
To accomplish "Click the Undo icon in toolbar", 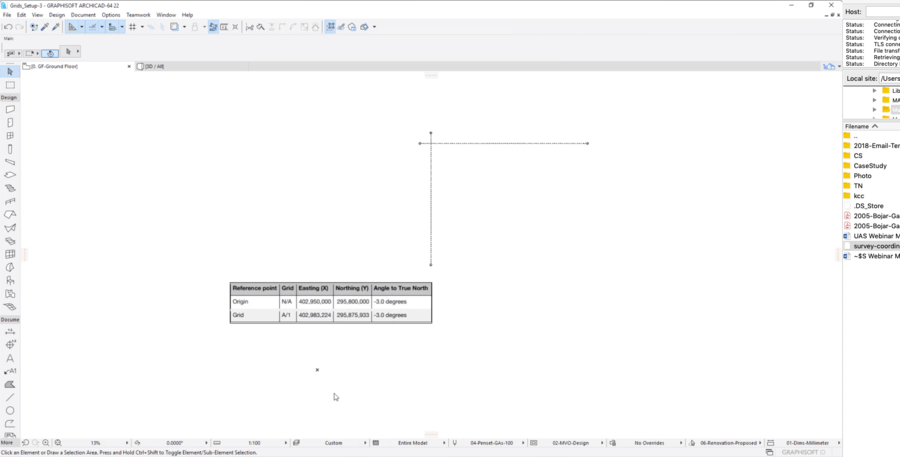I will coord(9,27).
